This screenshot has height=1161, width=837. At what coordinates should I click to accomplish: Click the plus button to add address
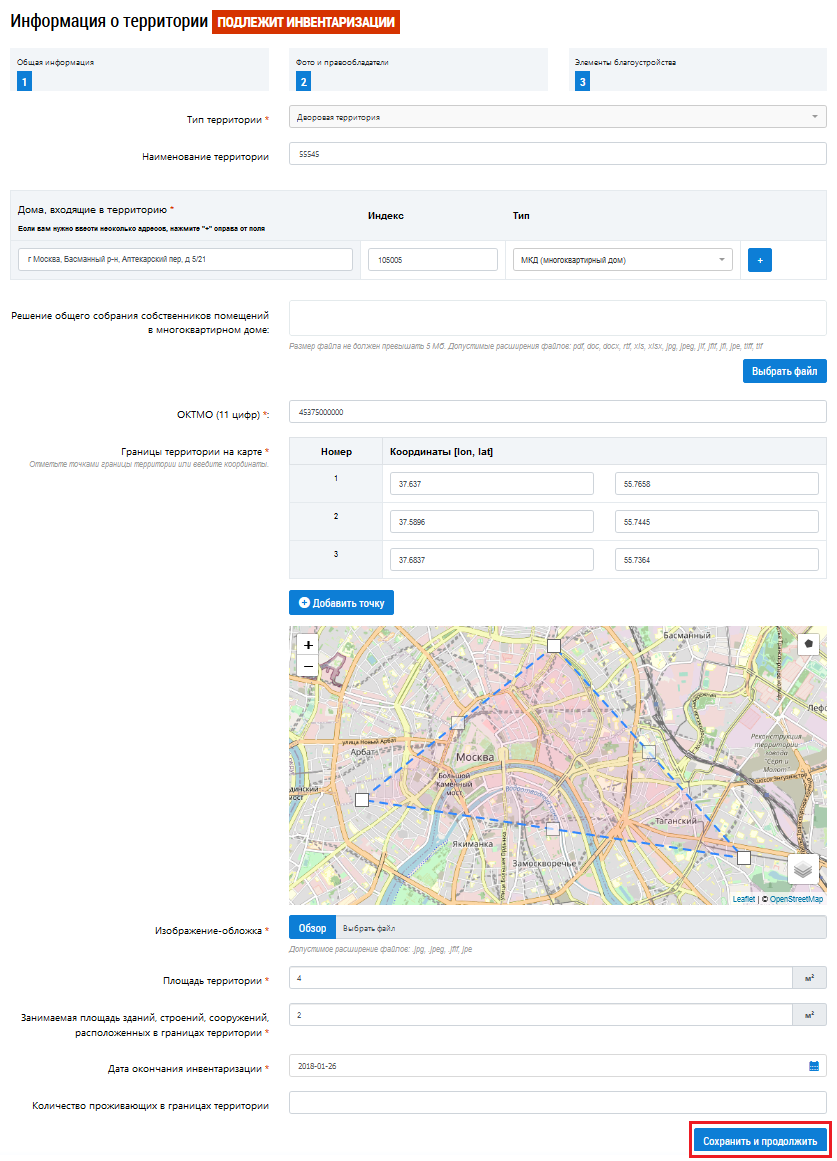(x=759, y=260)
